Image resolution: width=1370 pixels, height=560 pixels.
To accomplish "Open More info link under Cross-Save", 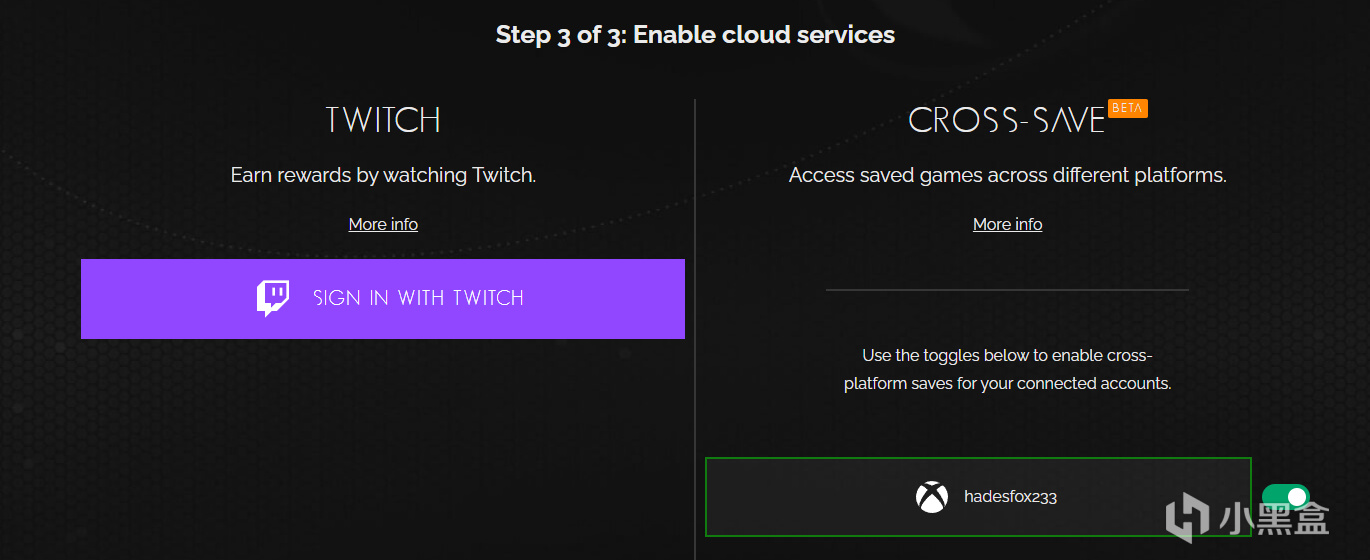I will pos(1007,224).
